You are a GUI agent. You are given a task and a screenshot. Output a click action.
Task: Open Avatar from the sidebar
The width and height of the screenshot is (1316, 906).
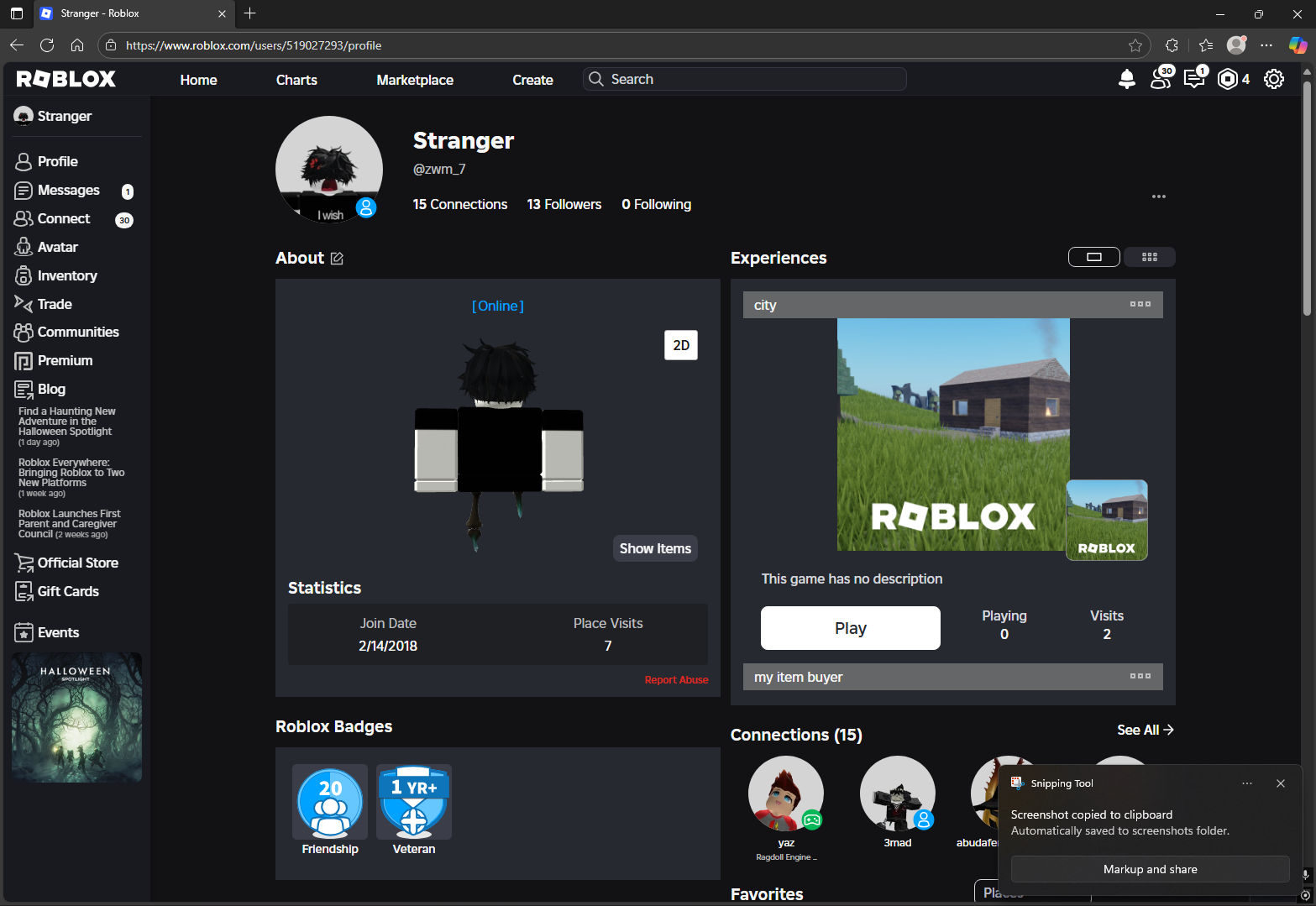click(57, 247)
